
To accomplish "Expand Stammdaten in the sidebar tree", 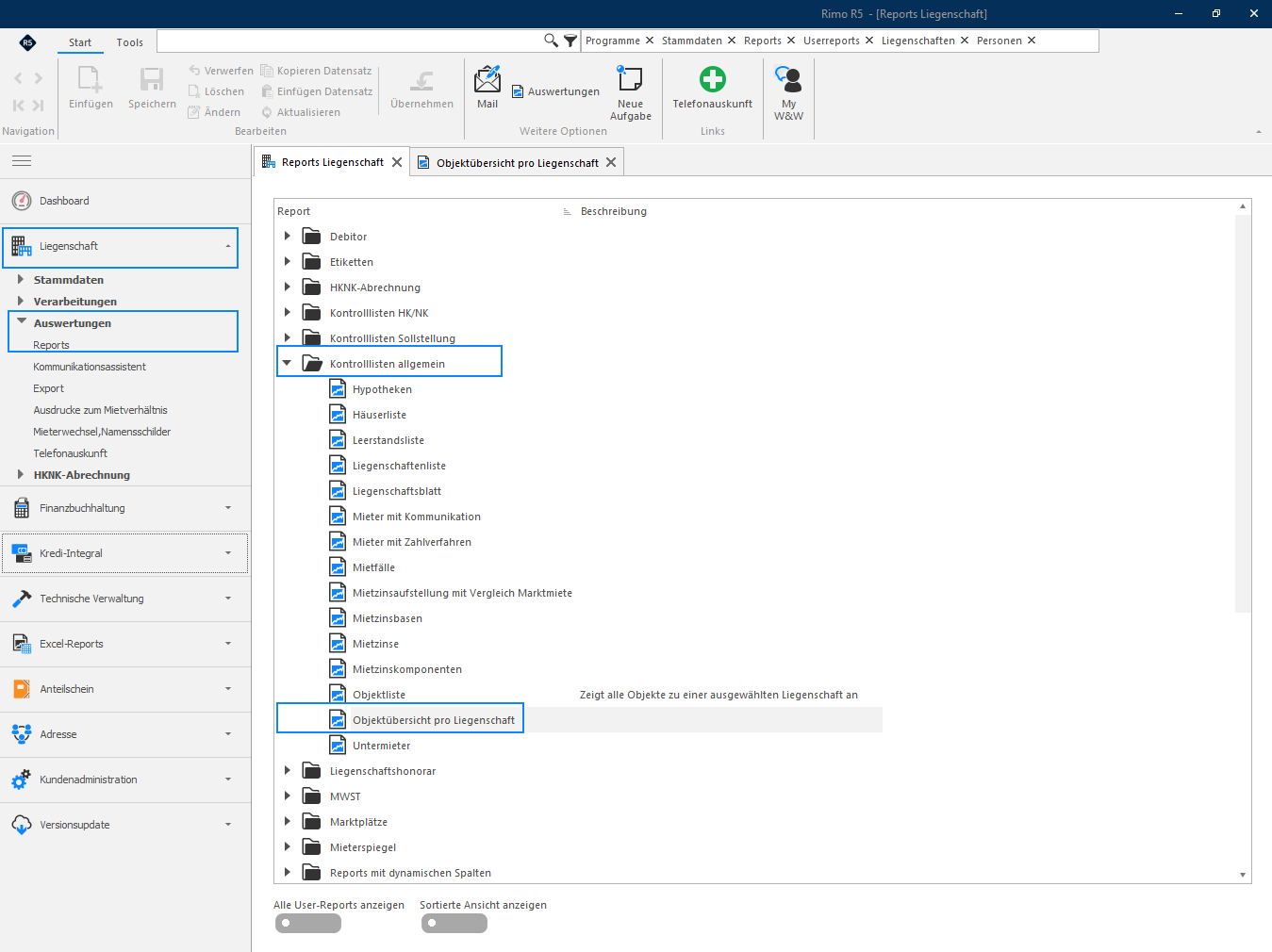I will [x=20, y=279].
